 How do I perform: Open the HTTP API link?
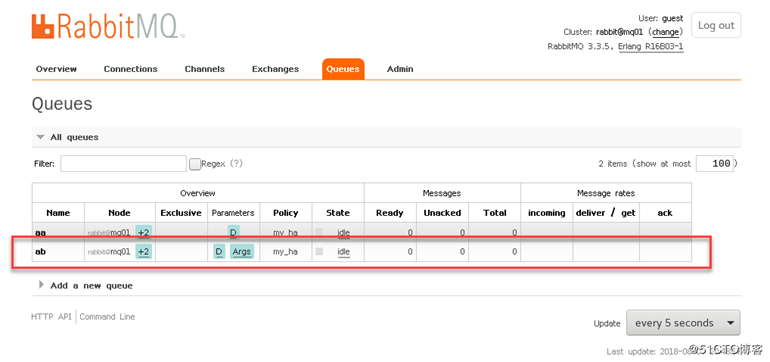tap(52, 317)
